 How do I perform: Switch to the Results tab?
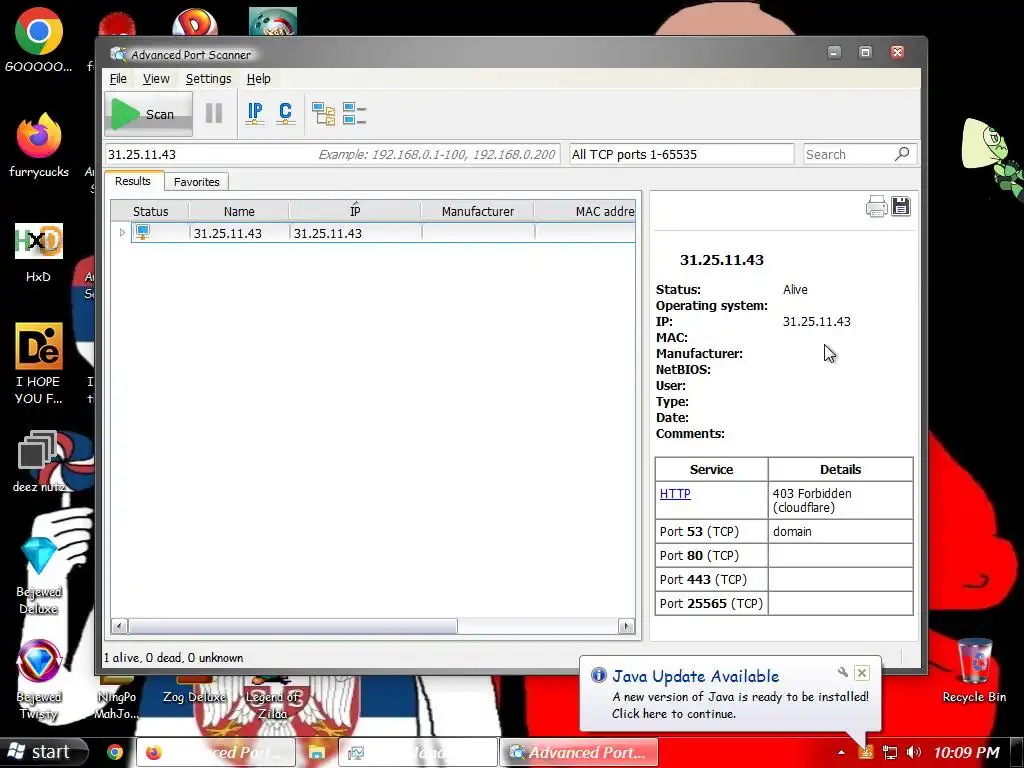pyautogui.click(x=133, y=181)
